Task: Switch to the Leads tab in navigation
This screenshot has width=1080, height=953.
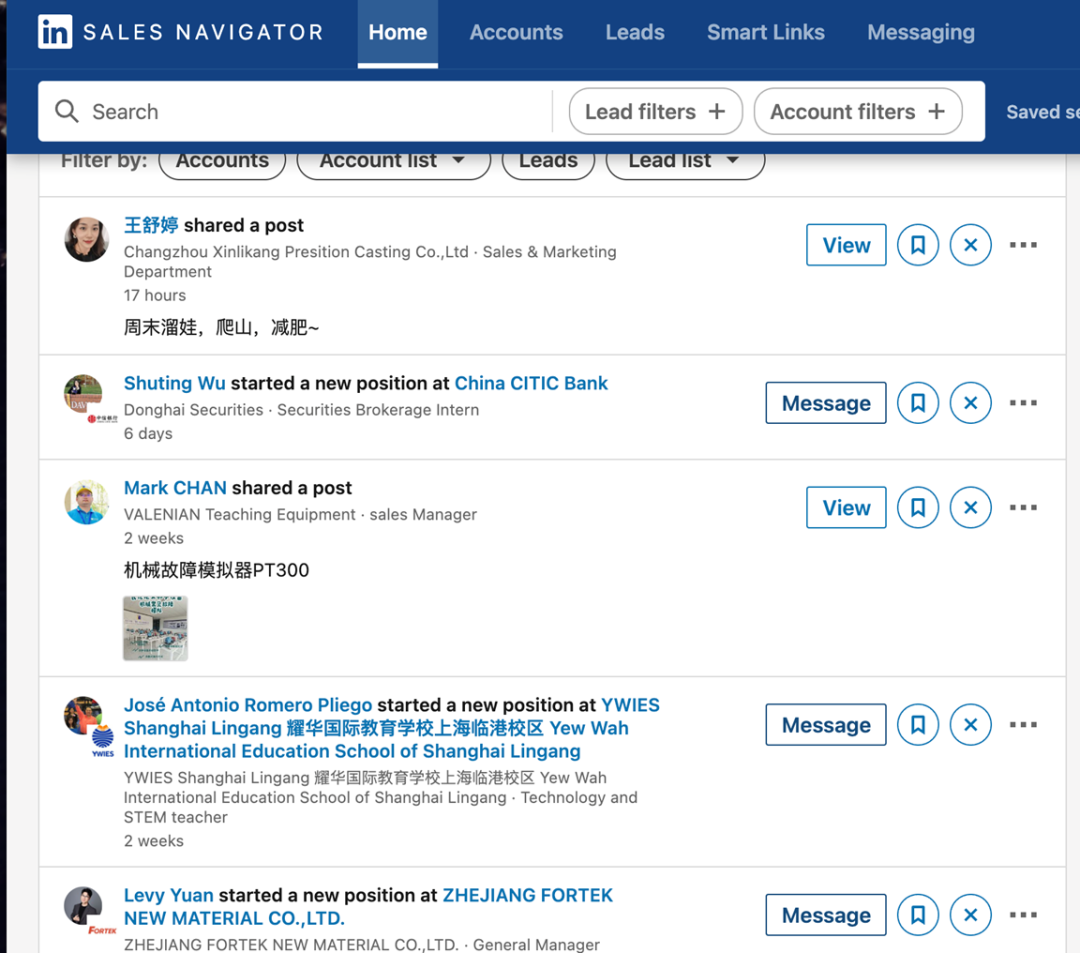Action: click(x=634, y=32)
